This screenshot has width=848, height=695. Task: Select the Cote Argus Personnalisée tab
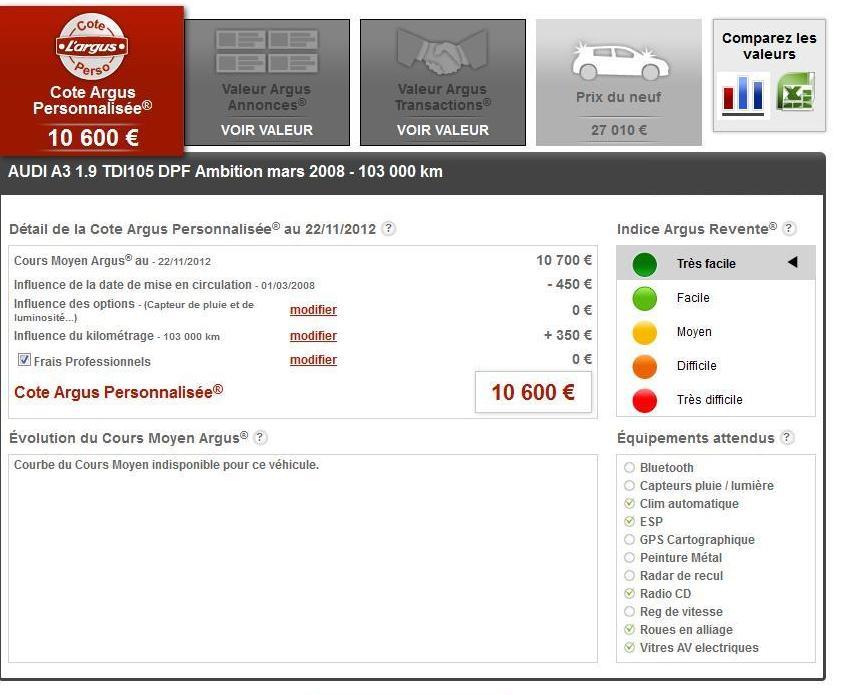92,81
